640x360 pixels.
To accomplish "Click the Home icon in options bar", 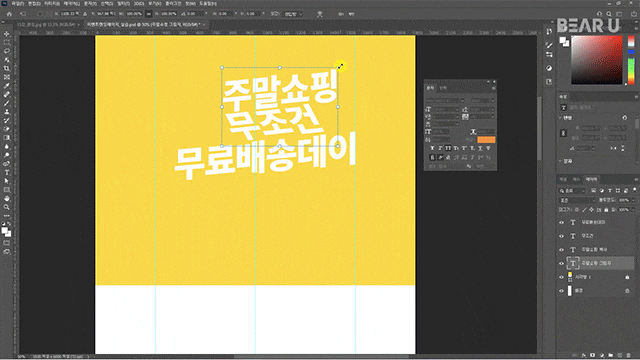I will pyautogui.click(x=9, y=14).
